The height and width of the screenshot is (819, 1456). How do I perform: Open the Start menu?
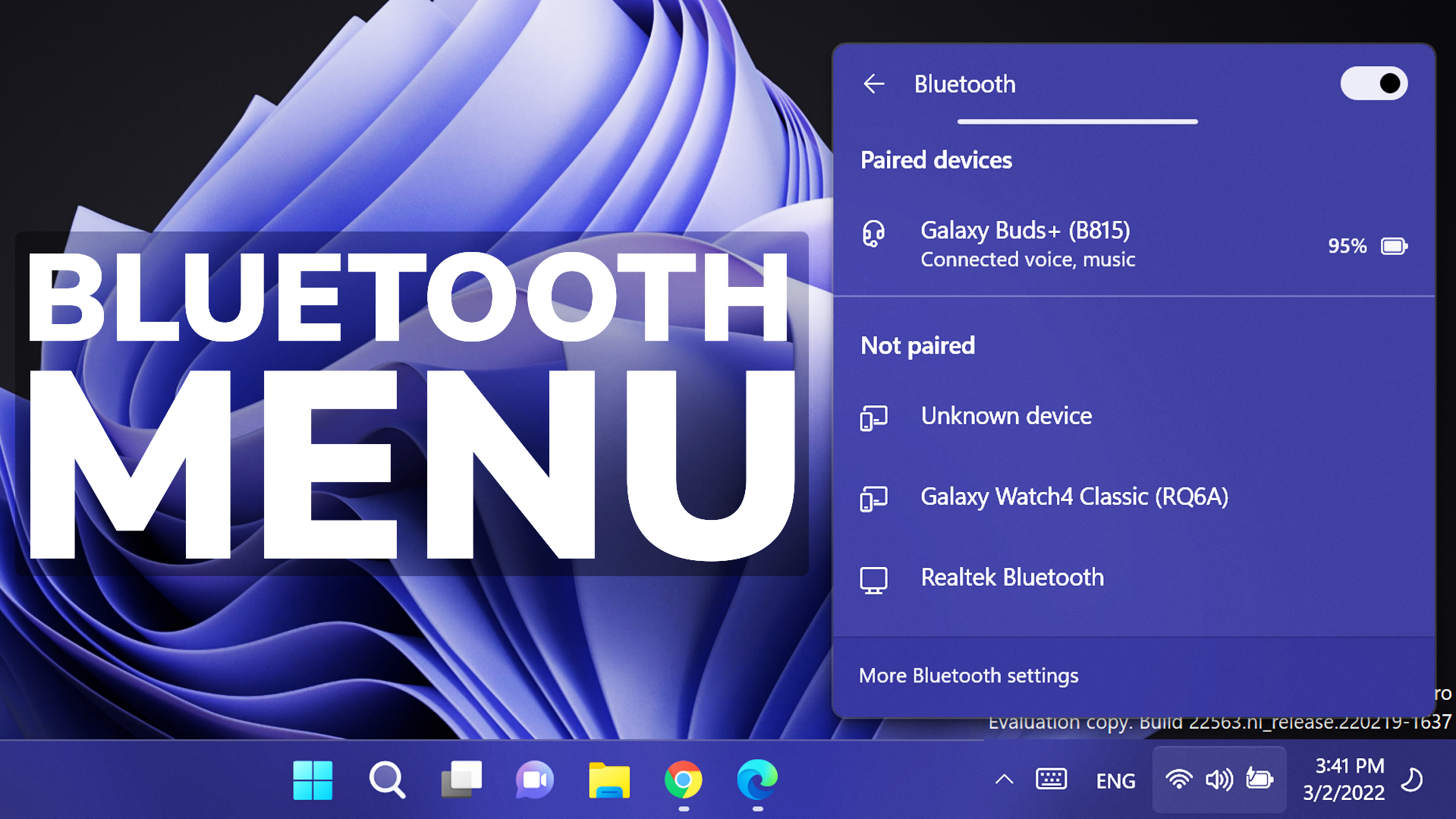pos(313,780)
